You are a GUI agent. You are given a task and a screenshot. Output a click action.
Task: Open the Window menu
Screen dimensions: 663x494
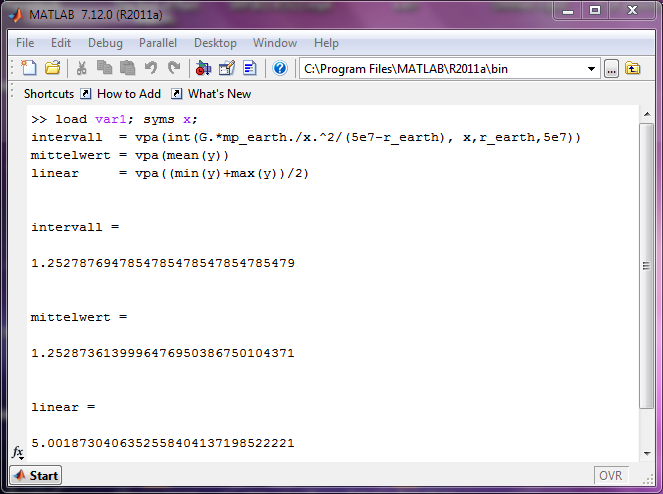tap(275, 43)
